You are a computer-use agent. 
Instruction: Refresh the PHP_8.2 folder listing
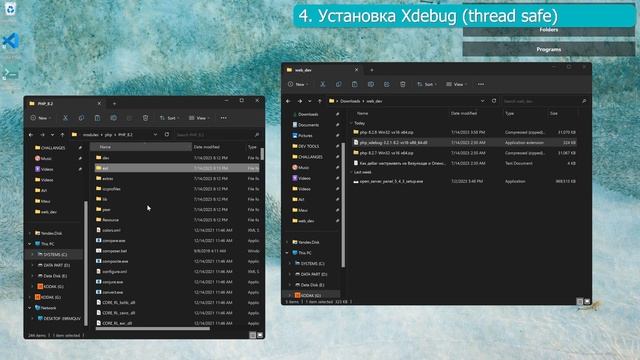click(167, 134)
